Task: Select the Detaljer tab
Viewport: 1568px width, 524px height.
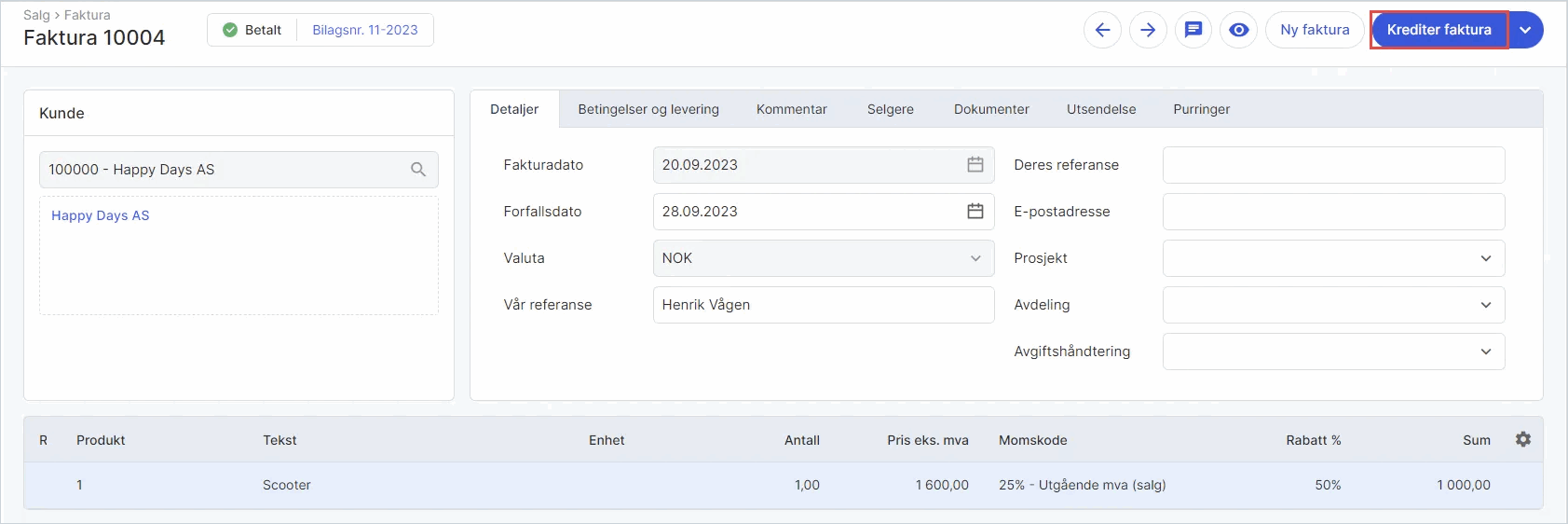Action: (x=514, y=109)
